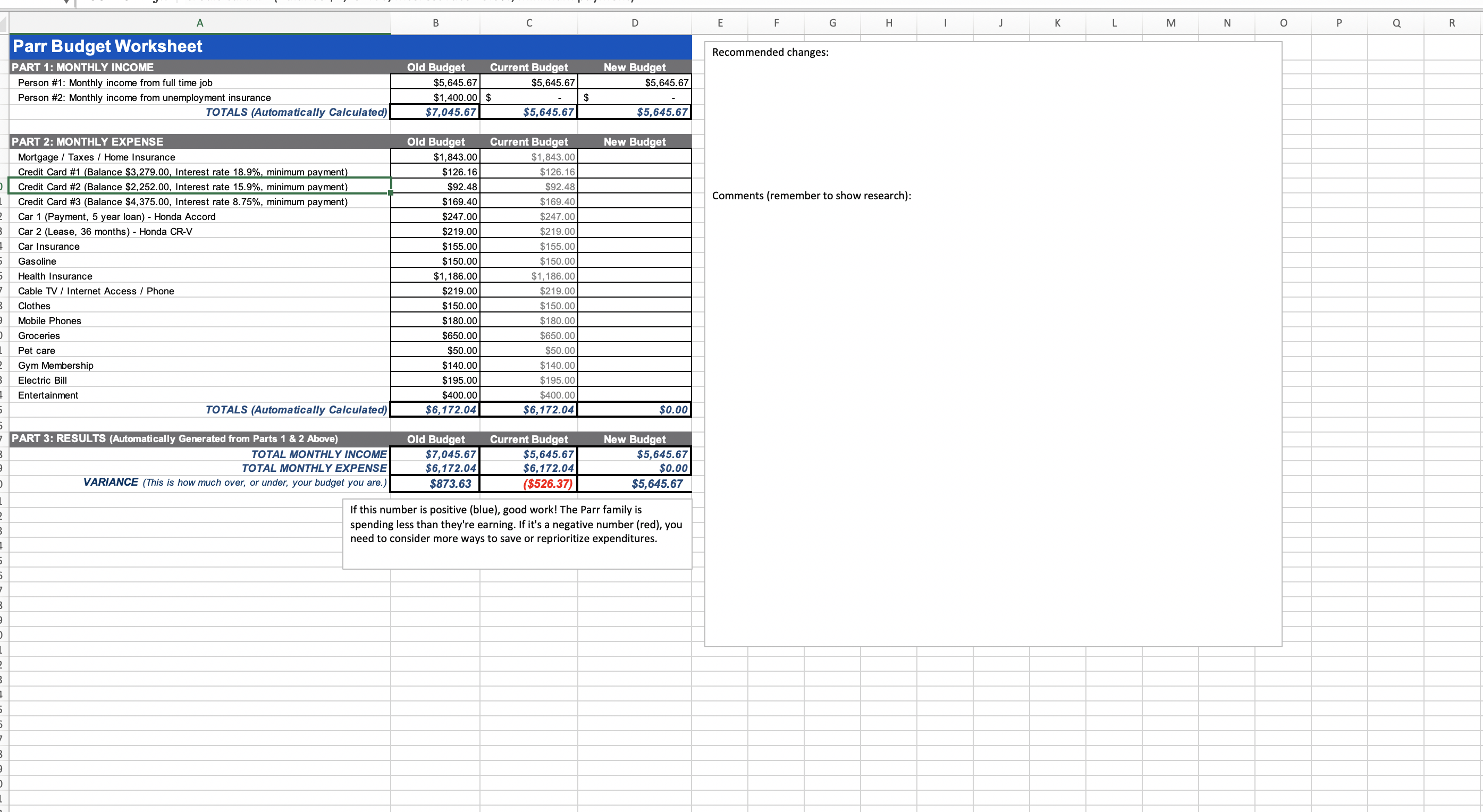Click the red variance value ($526.37)
The image size is (1483, 812).
pos(547,484)
